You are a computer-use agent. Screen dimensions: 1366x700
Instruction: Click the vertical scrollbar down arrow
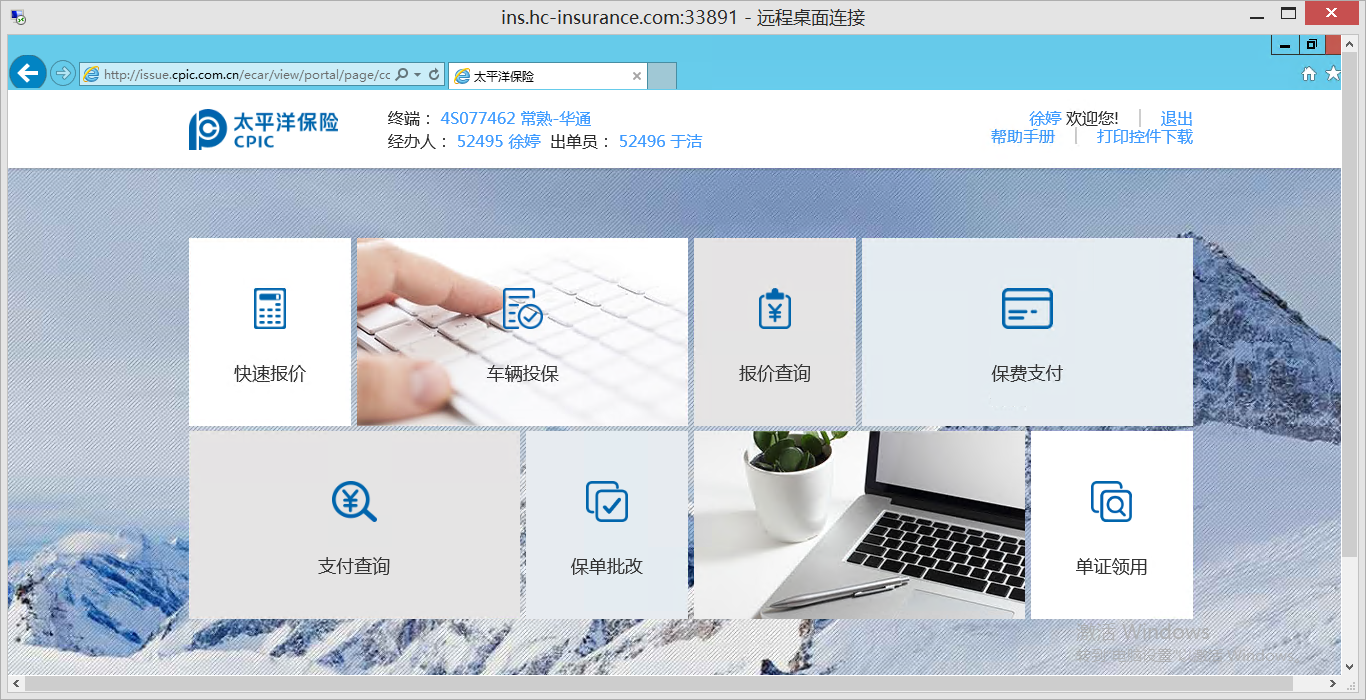[1350, 668]
